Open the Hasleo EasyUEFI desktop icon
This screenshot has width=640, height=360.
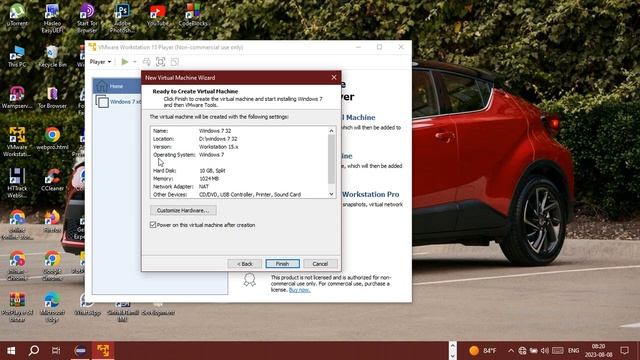click(52, 18)
